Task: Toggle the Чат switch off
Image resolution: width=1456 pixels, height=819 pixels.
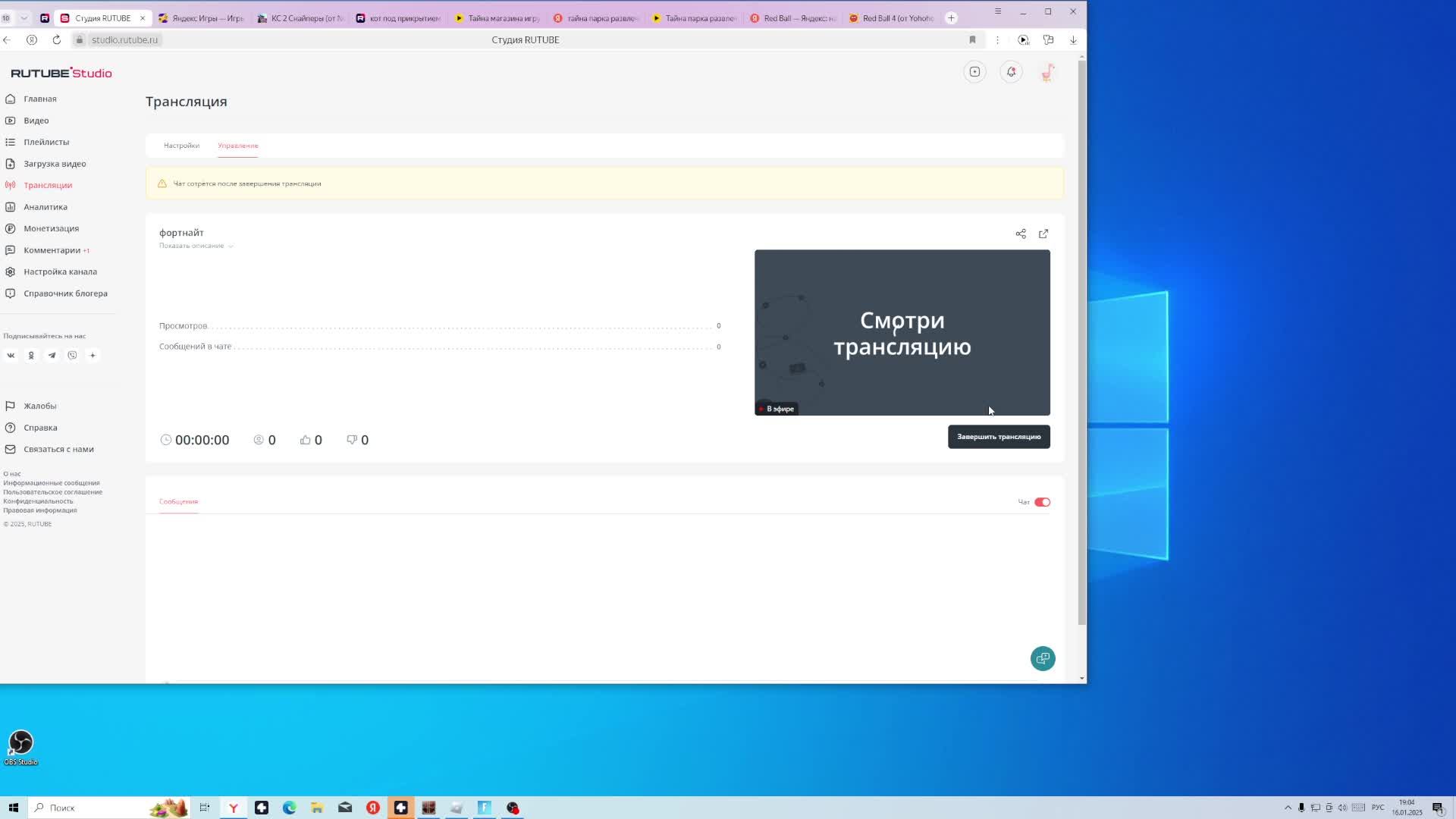Action: coord(1042,502)
